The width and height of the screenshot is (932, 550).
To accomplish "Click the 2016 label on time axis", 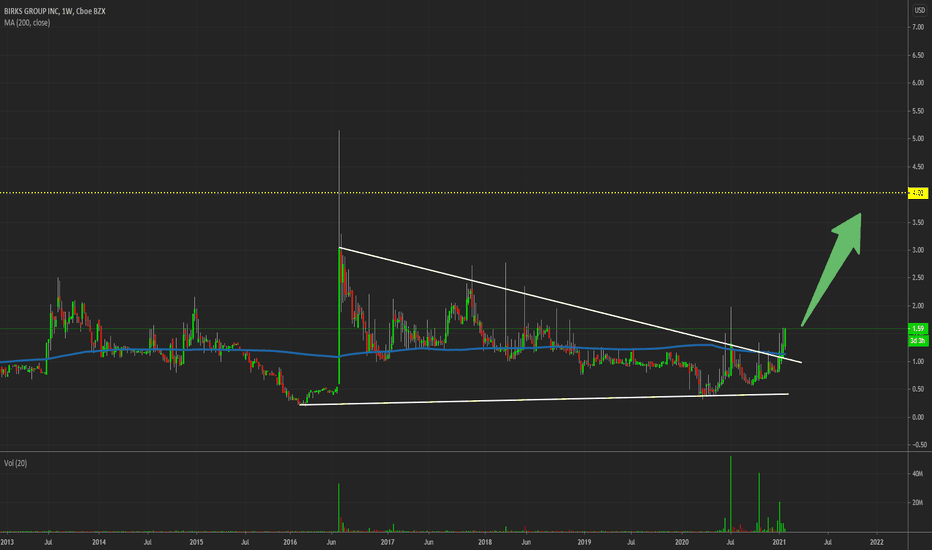I will tap(290, 542).
